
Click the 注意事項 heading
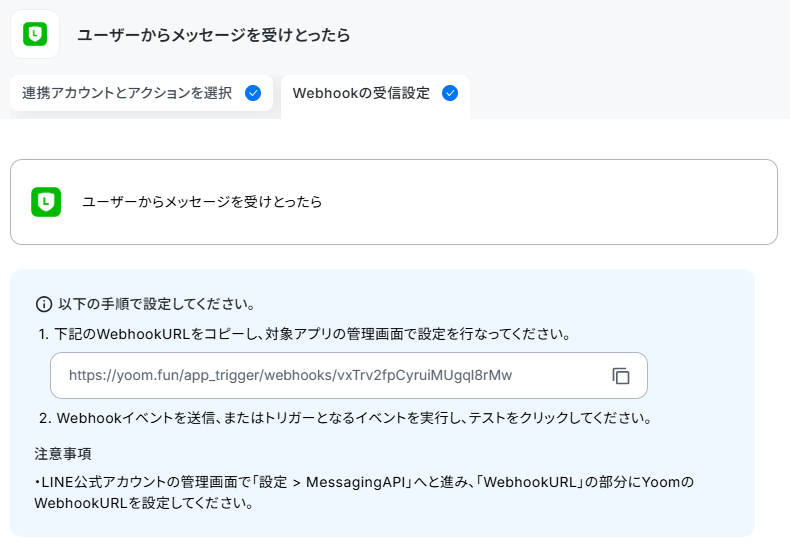point(63,454)
